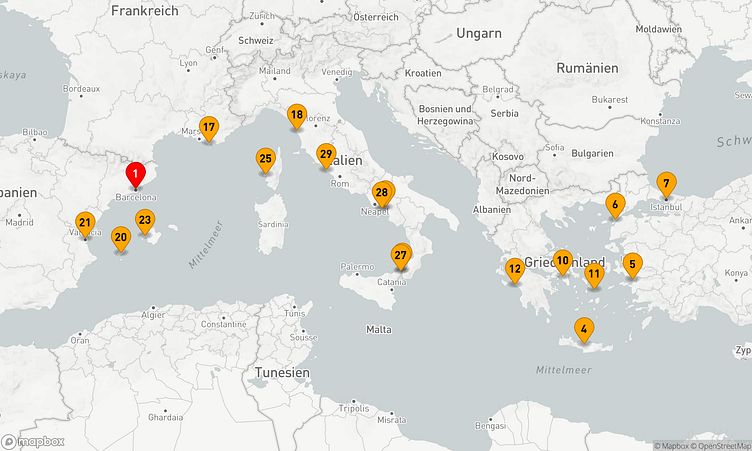Select marker 11 in the Aegean Sea

[594, 274]
